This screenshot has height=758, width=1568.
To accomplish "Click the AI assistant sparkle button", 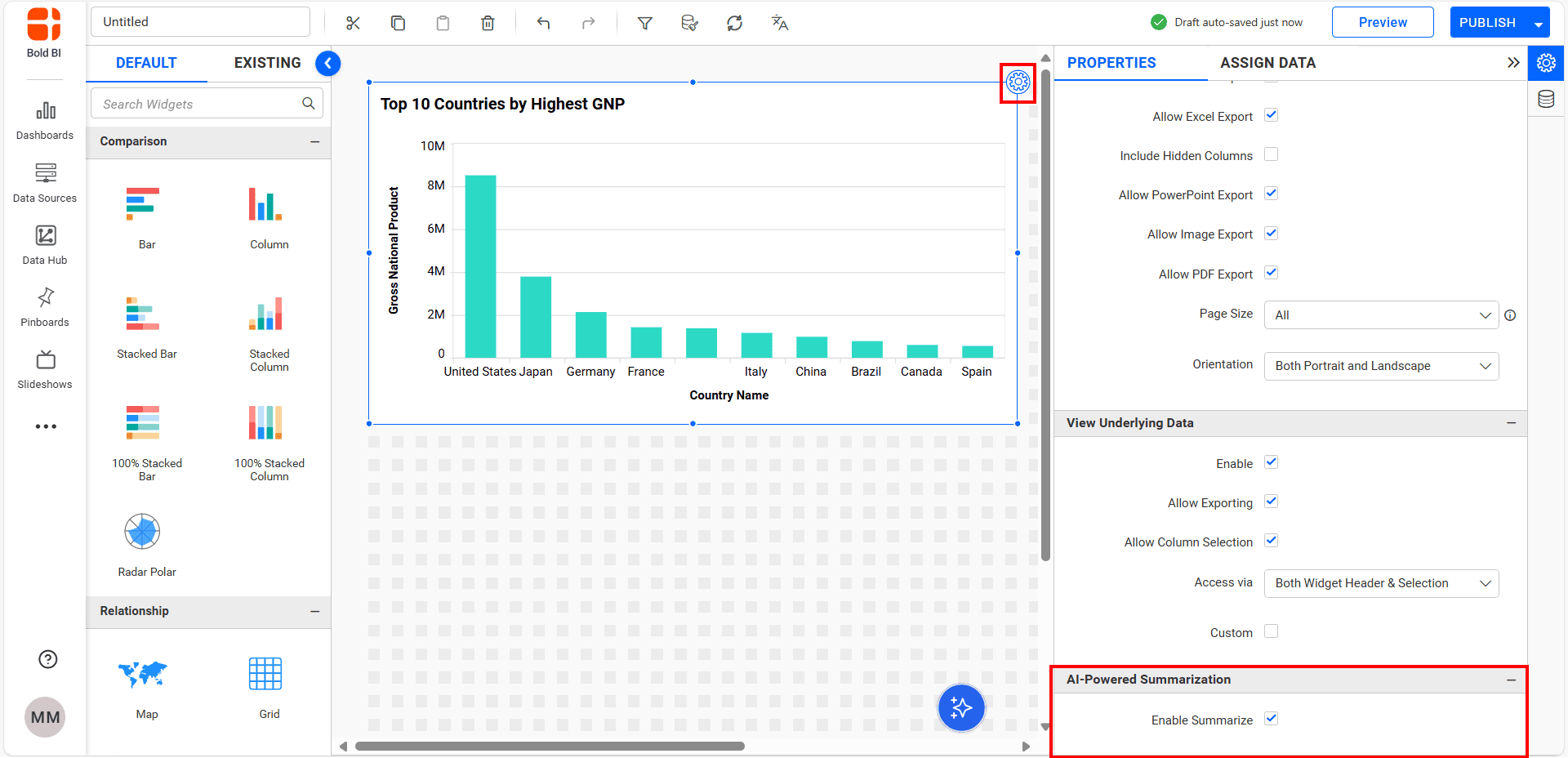I will point(960,707).
